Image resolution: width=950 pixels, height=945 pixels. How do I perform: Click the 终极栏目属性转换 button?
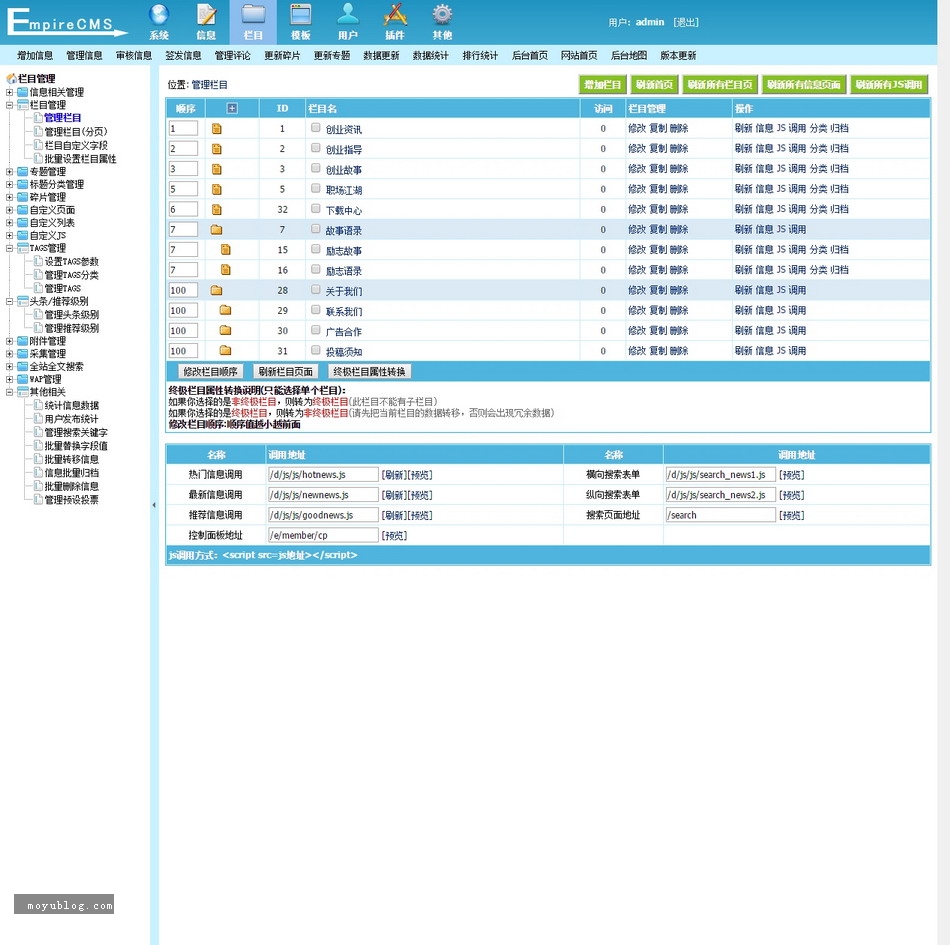tap(369, 371)
